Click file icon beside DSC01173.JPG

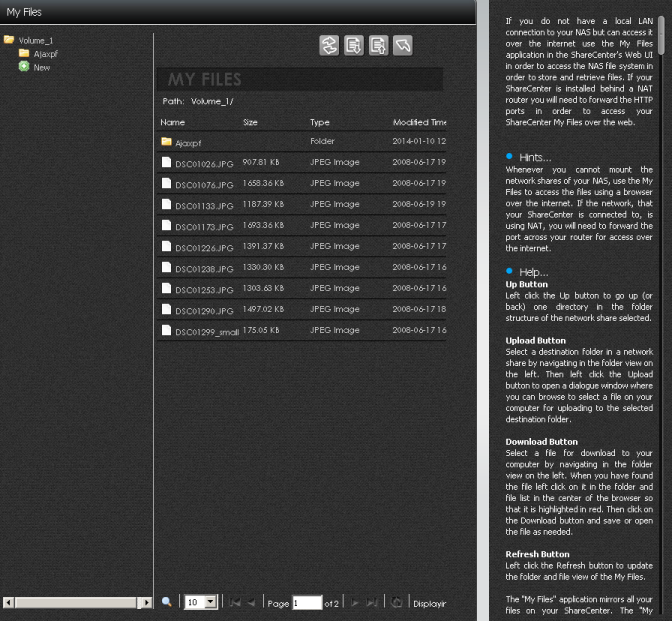[x=166, y=225]
